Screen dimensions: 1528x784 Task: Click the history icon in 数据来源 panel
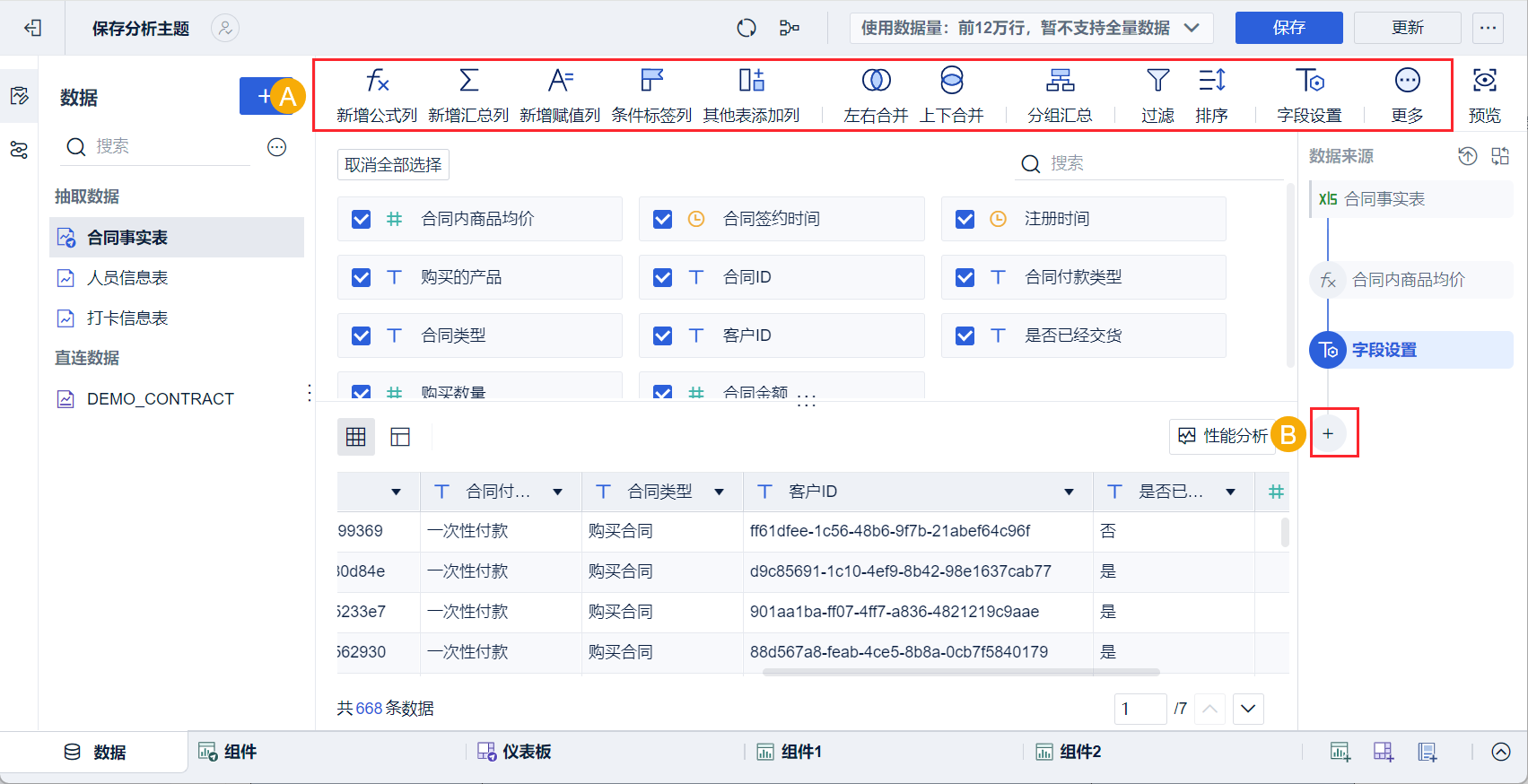click(1468, 156)
